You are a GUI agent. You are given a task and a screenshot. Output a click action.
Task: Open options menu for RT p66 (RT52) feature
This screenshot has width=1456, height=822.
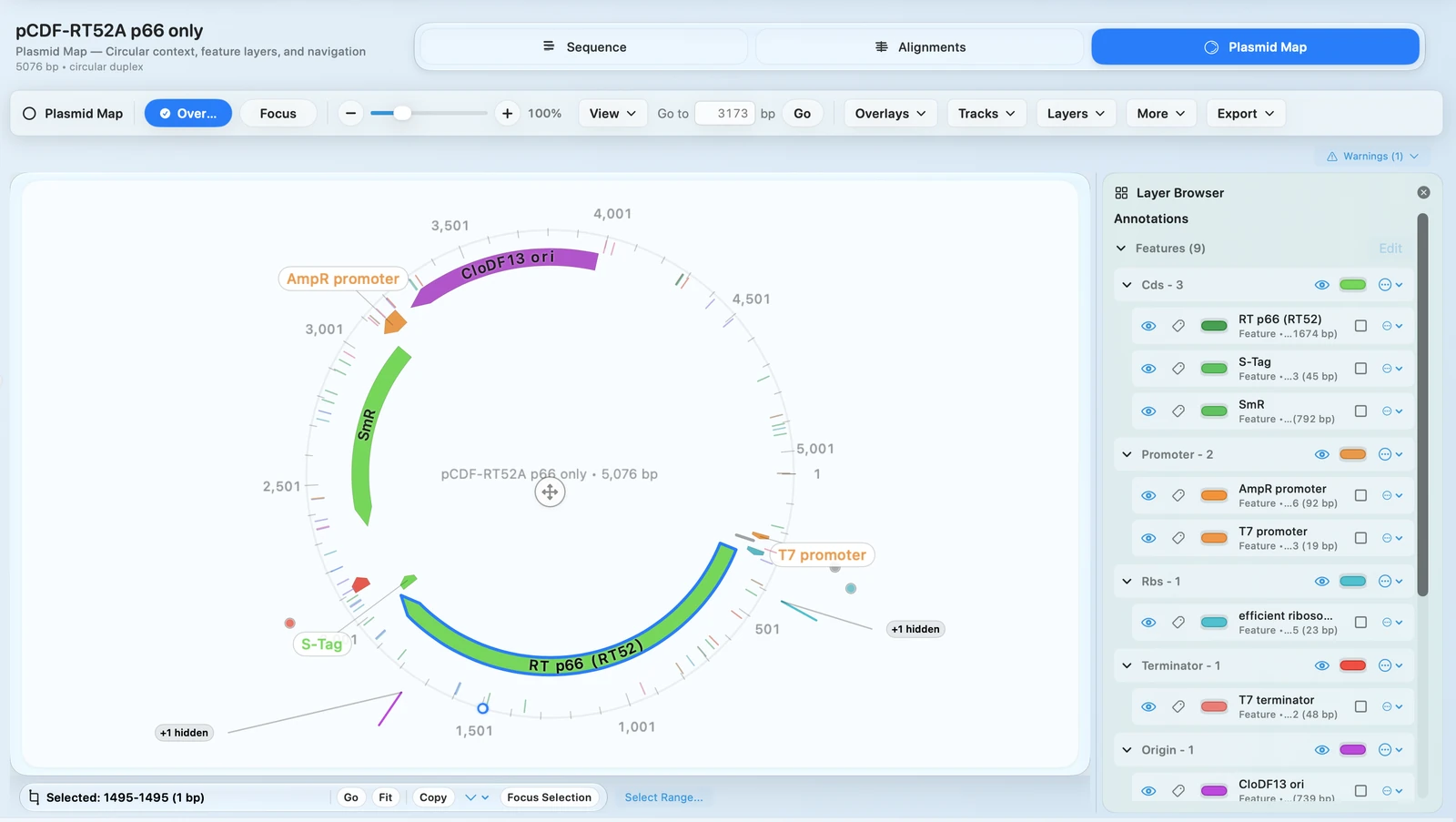point(1392,326)
